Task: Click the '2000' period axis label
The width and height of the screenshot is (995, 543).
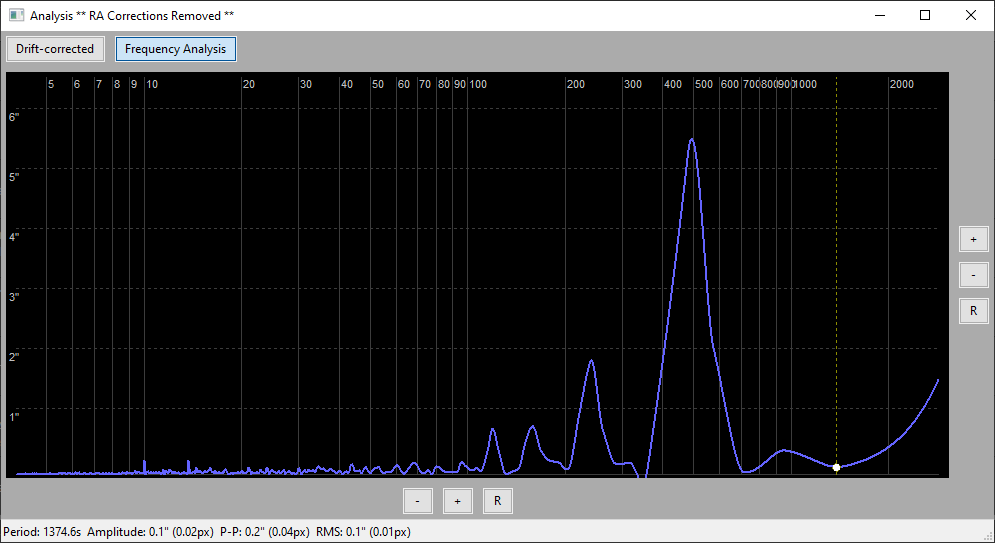Action: (x=901, y=84)
